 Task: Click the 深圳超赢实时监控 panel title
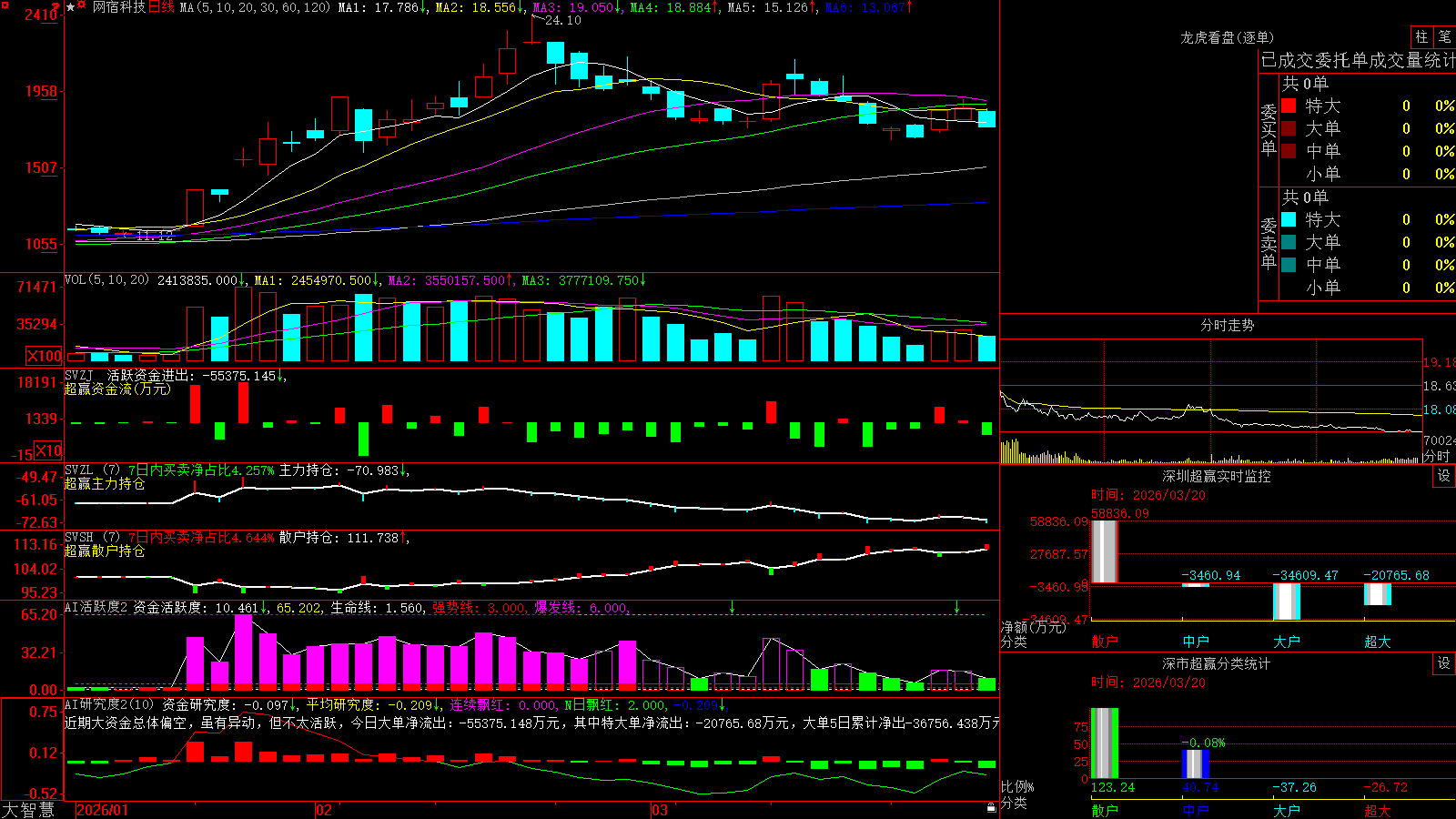click(1217, 476)
